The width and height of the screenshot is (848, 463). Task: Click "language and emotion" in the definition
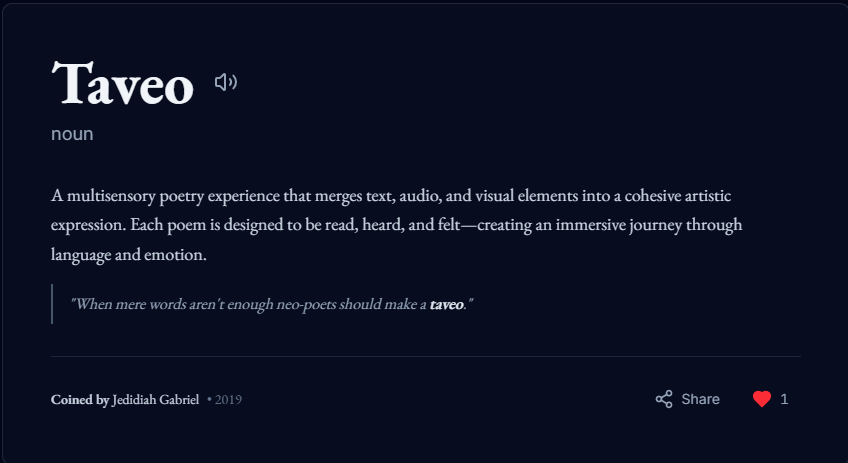(128, 254)
